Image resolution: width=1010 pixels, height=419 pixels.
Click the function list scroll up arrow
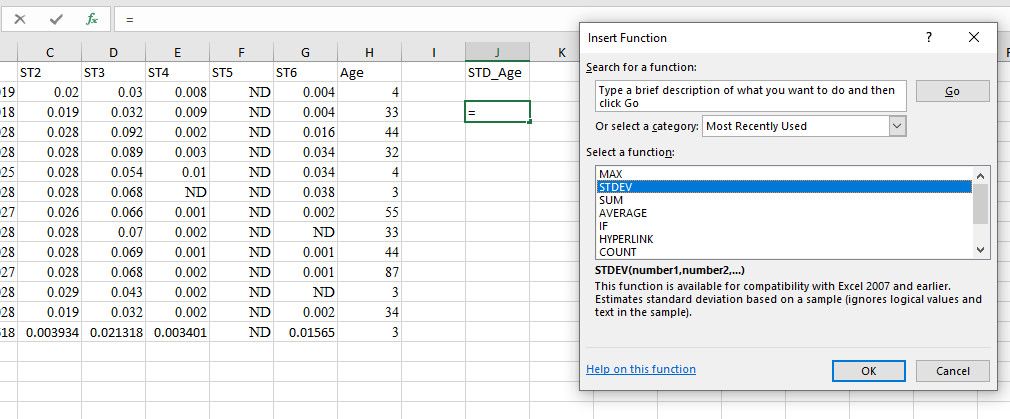coord(980,175)
